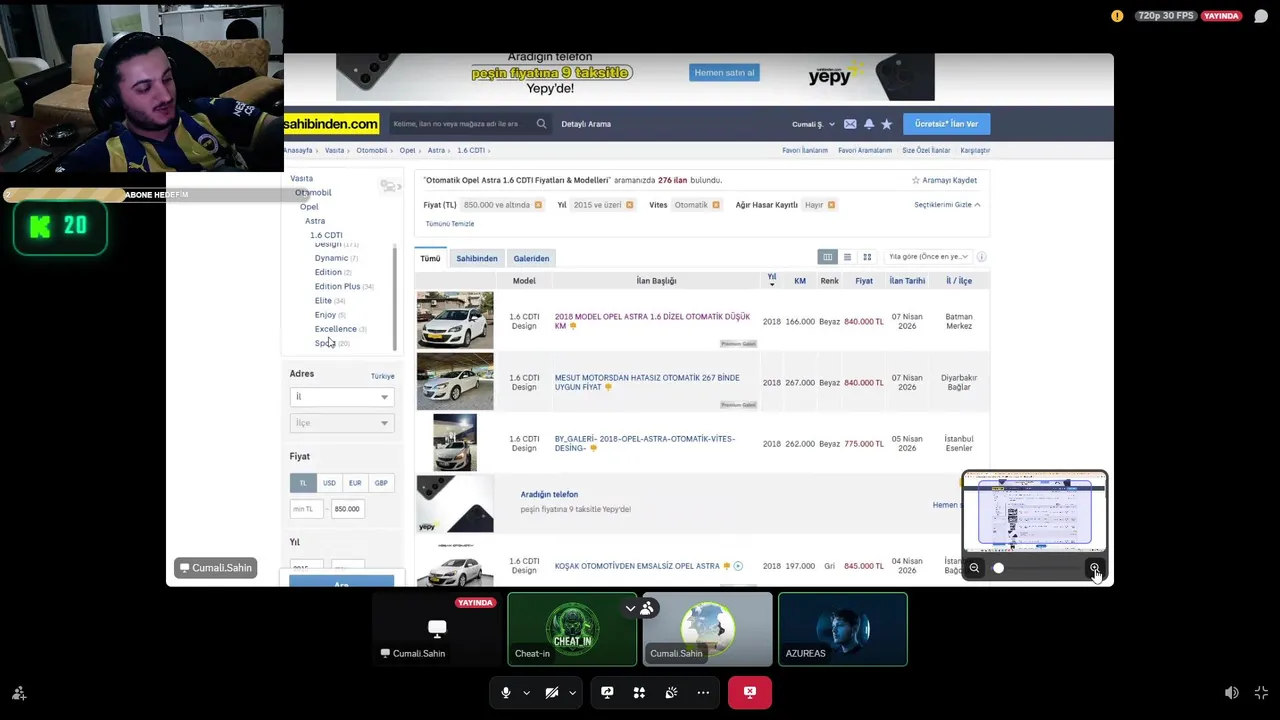Click the invite friends icon at bottom left
Image resolution: width=1280 pixels, height=720 pixels.
pyautogui.click(x=19, y=693)
